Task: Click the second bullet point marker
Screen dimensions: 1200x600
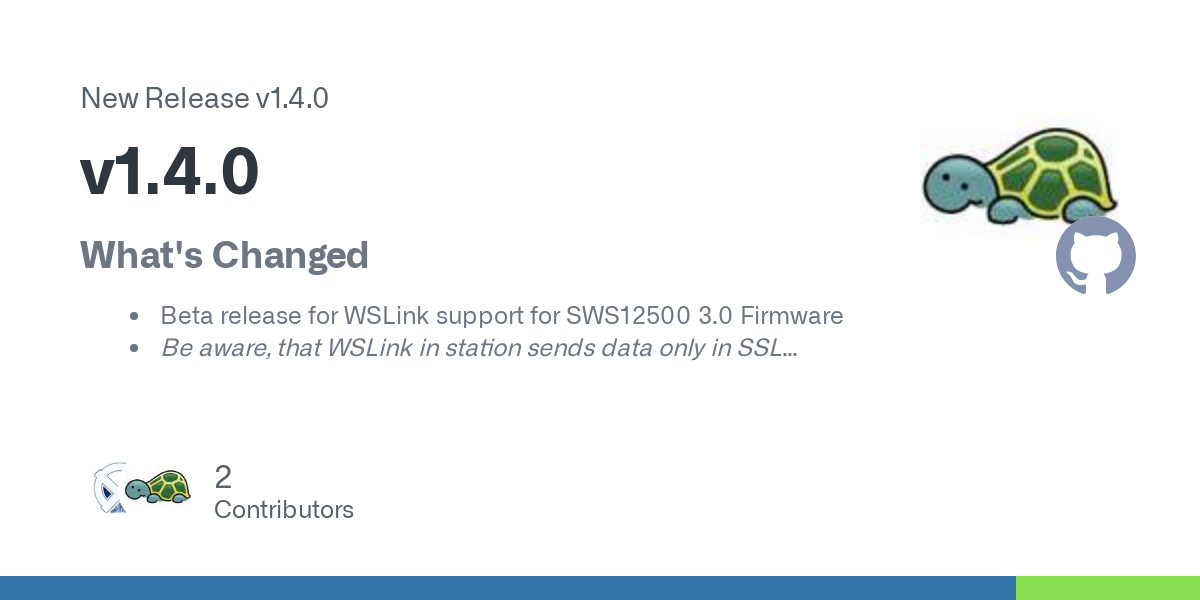Action: point(133,349)
